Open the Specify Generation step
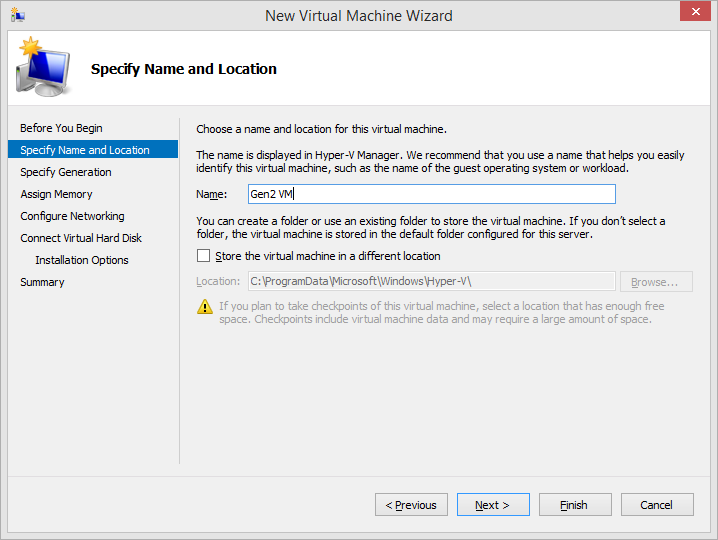This screenshot has width=718, height=540. pyautogui.click(x=66, y=172)
